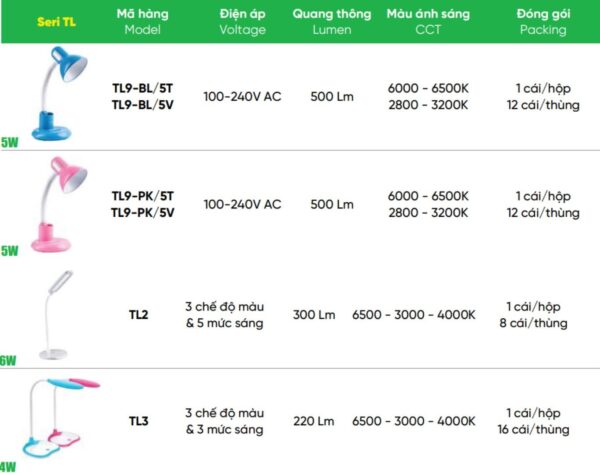This screenshot has width=600, height=473.
Task: Click the 300 Lm lumen value
Action: [x=314, y=315]
